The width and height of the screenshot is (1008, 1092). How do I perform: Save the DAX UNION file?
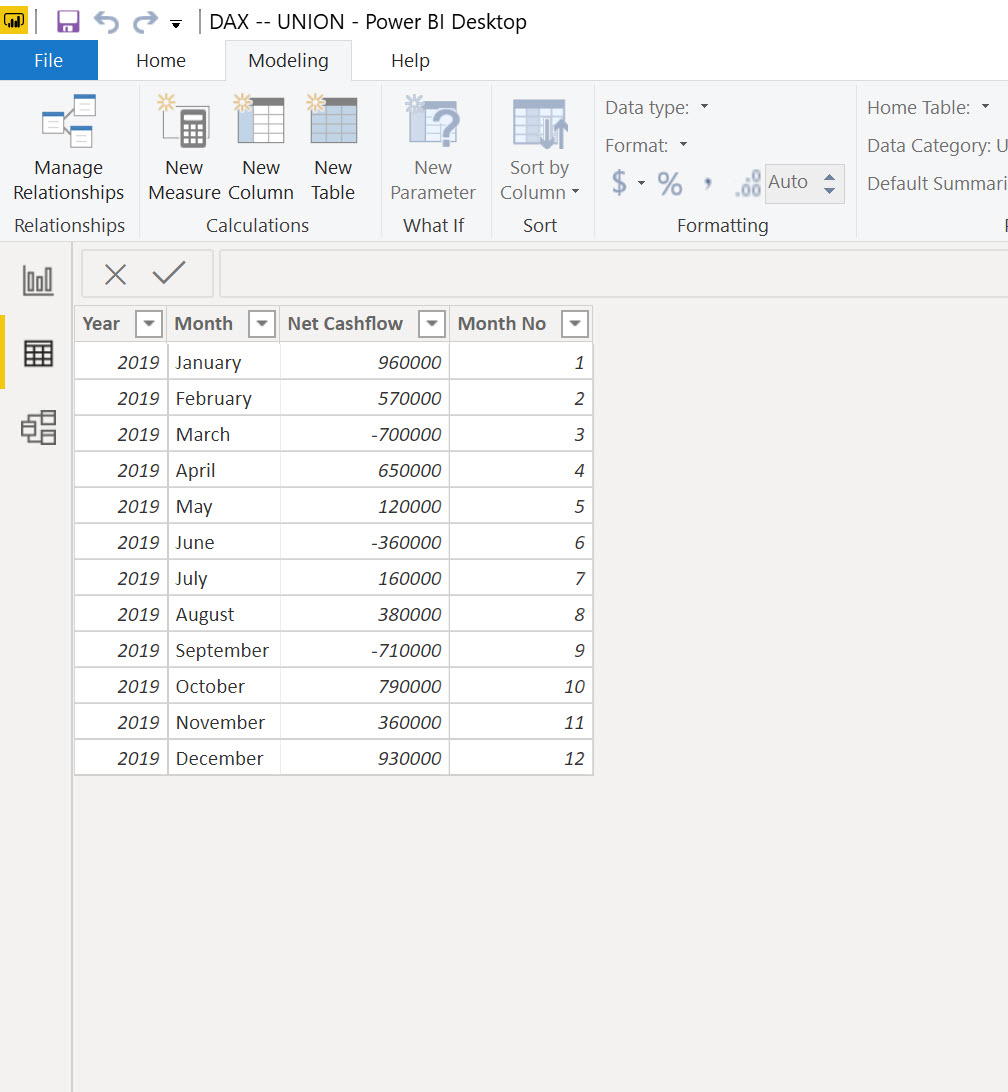click(x=67, y=21)
